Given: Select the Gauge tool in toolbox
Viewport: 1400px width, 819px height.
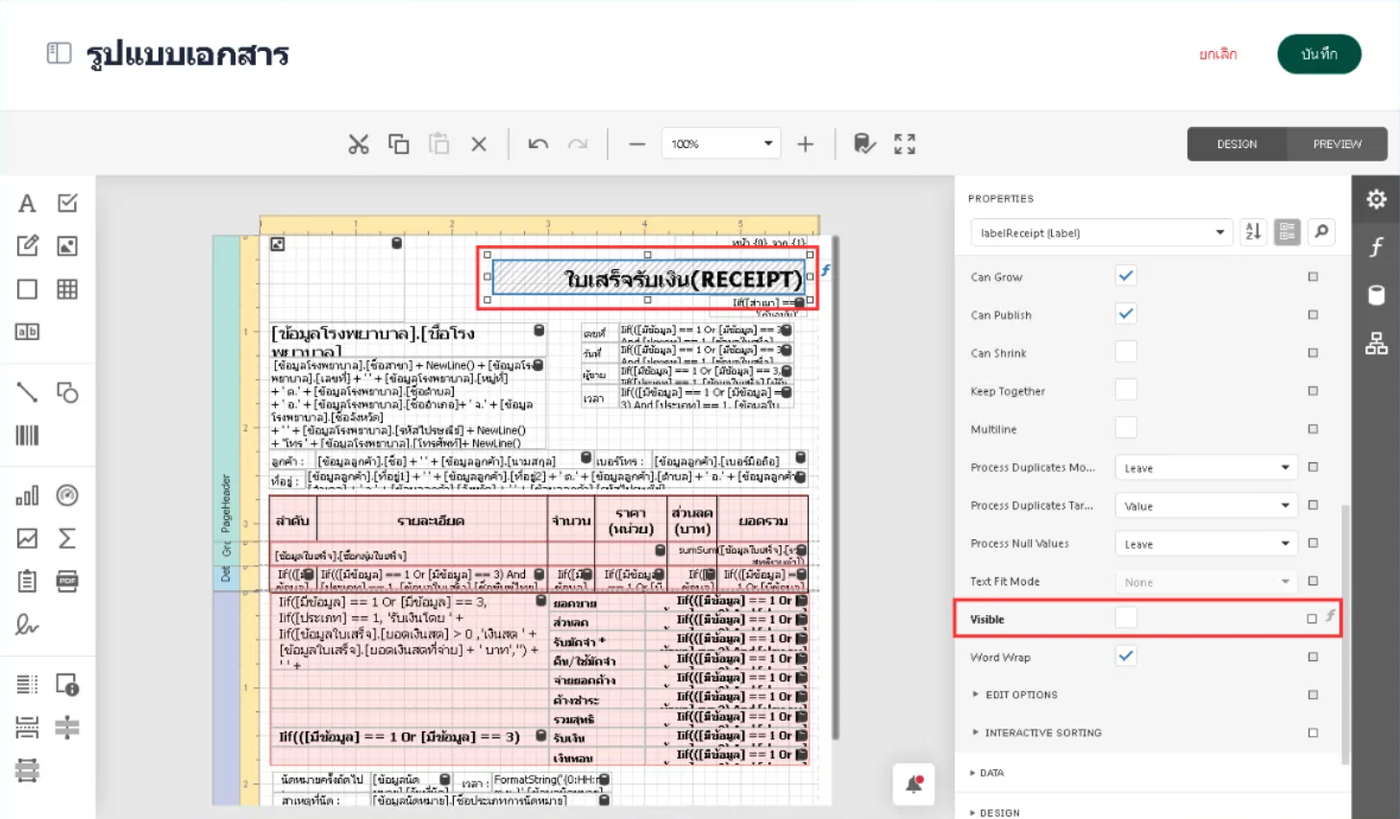Looking at the screenshot, I should 67,496.
